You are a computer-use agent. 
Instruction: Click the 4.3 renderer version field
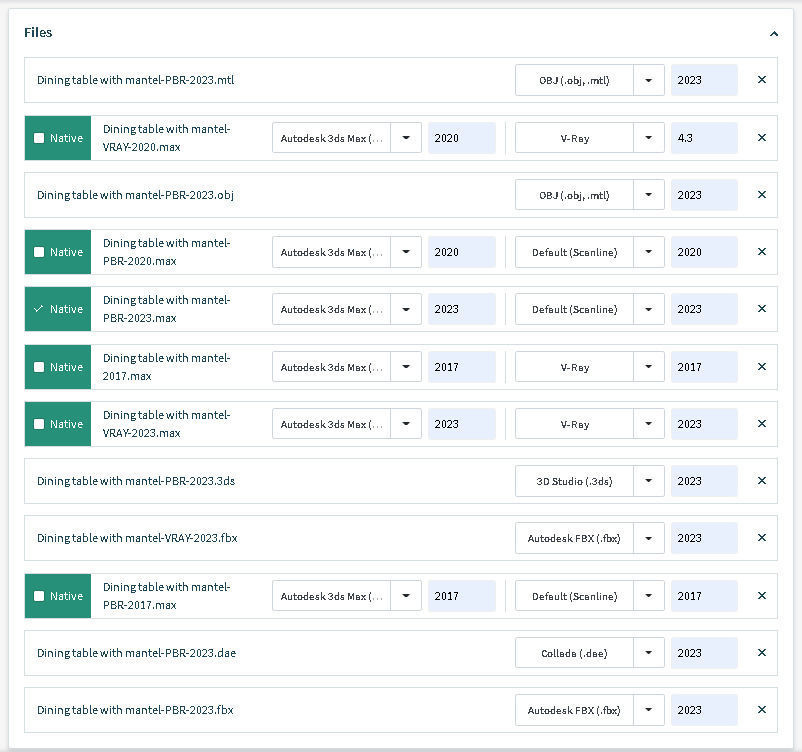pos(704,138)
